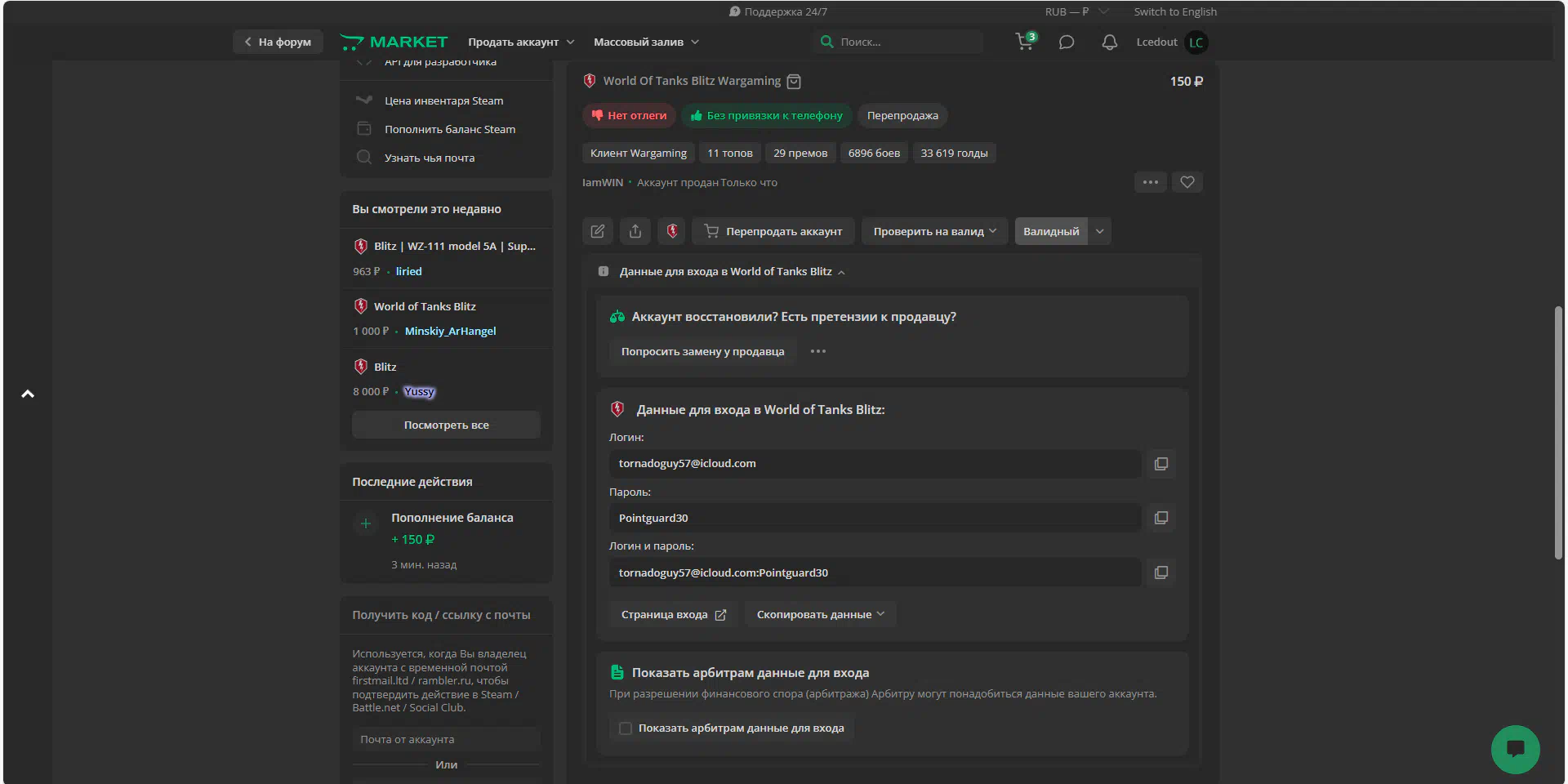1568x784 pixels.
Task: Open Цена инвентаря Steam menu item
Action: (x=446, y=100)
